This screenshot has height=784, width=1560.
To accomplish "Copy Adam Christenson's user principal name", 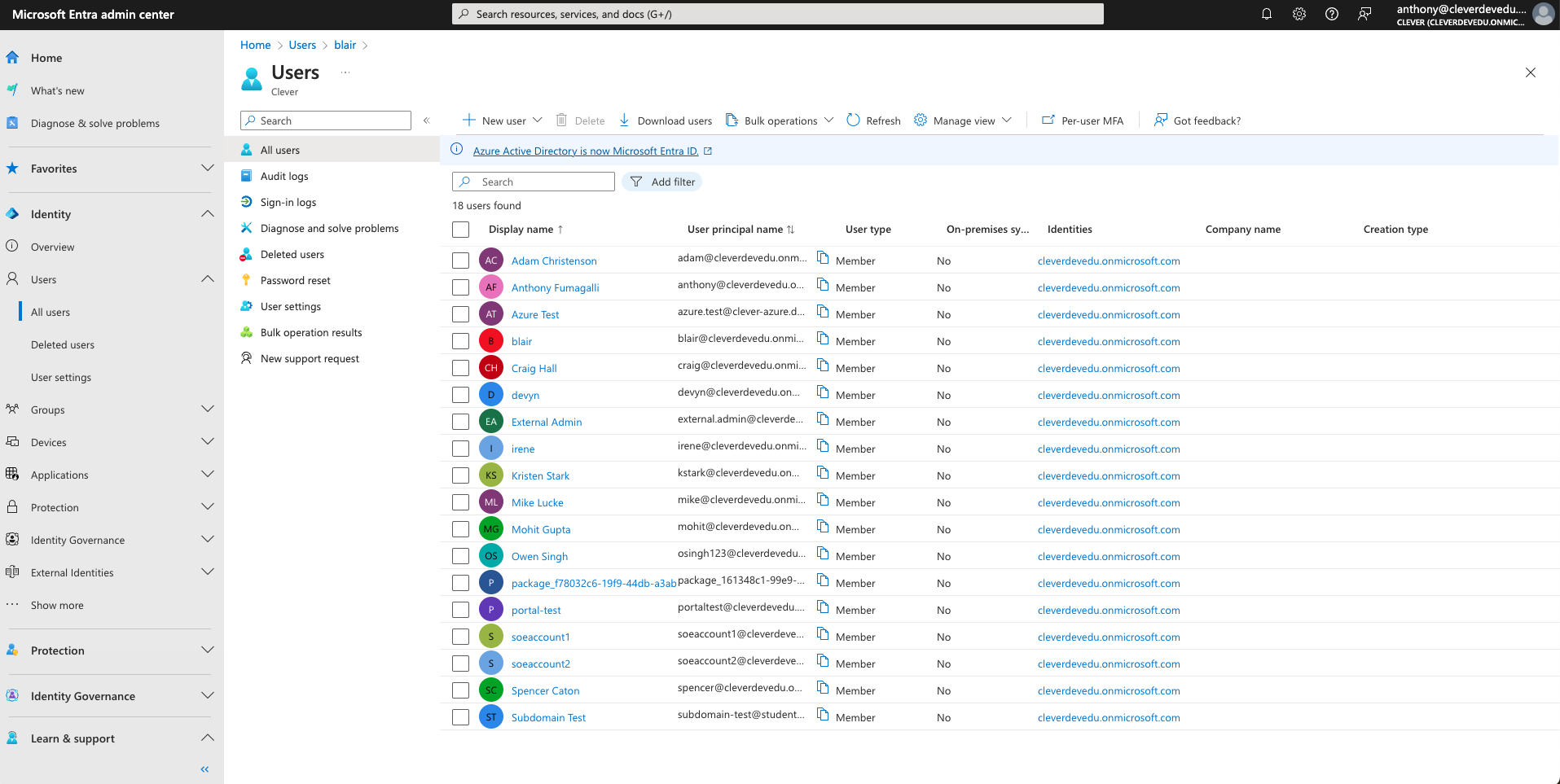I will tap(823, 258).
